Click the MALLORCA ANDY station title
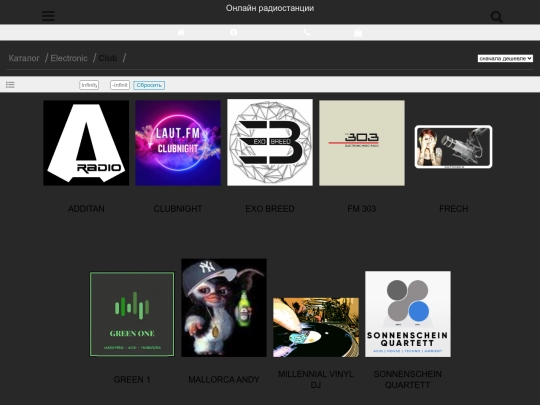Image resolution: width=540 pixels, height=405 pixels. 224,380
